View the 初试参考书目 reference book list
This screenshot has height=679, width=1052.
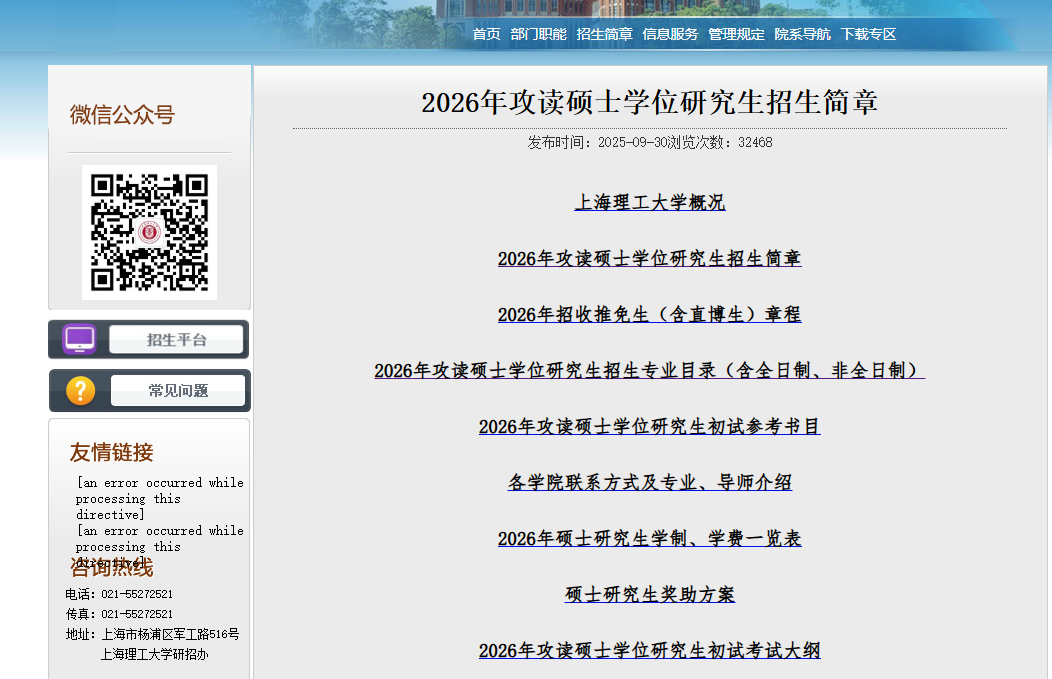coord(648,426)
